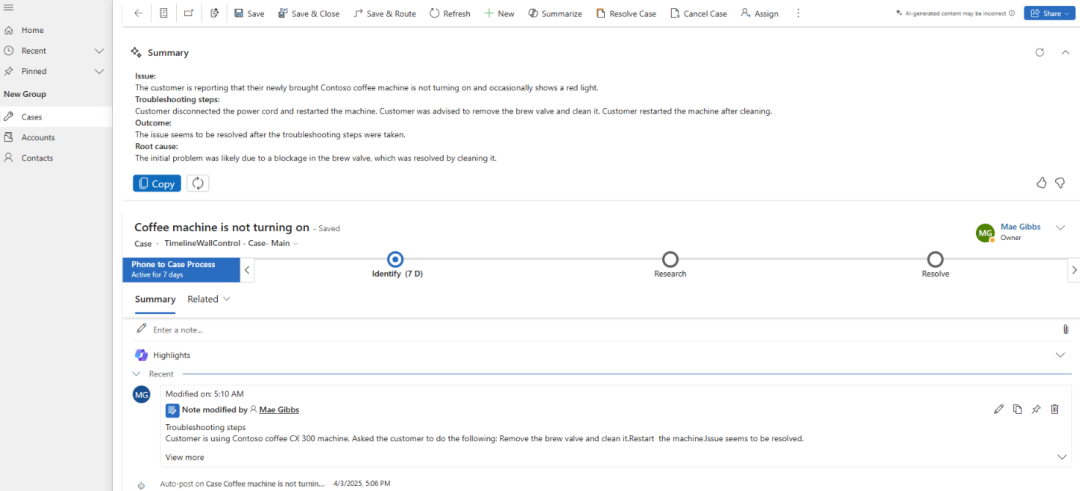Expand the note chevron beside View more
The width and height of the screenshot is (1080, 491).
(1061, 457)
